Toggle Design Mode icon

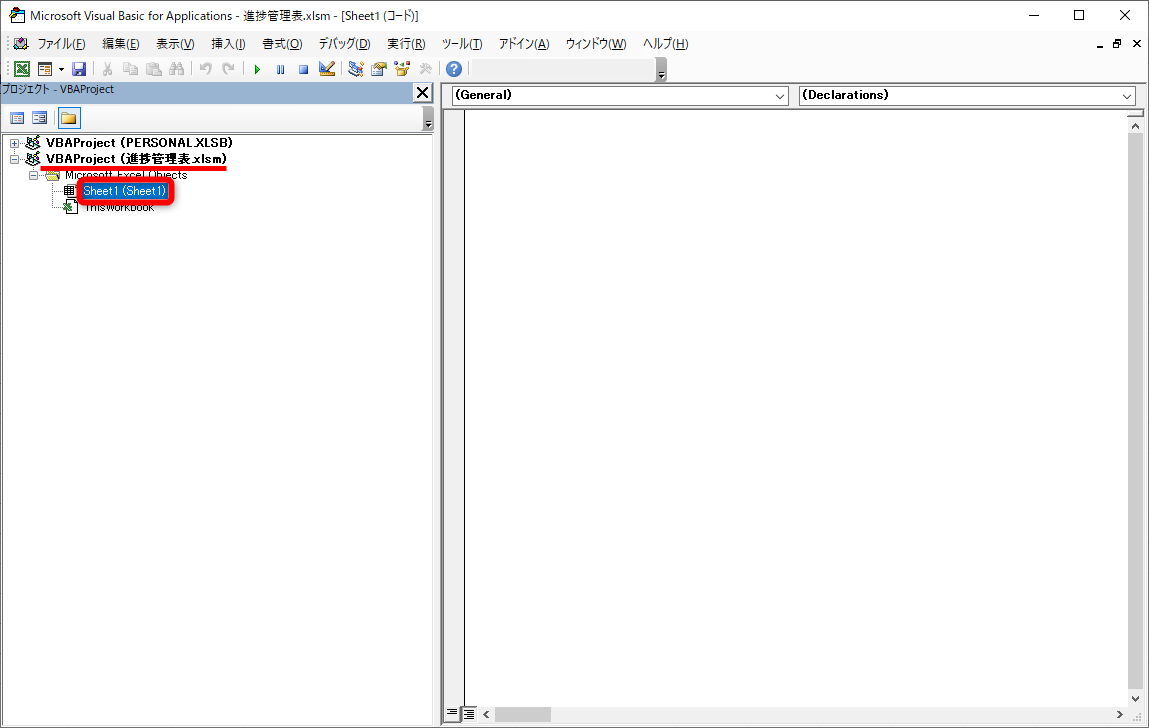point(327,69)
